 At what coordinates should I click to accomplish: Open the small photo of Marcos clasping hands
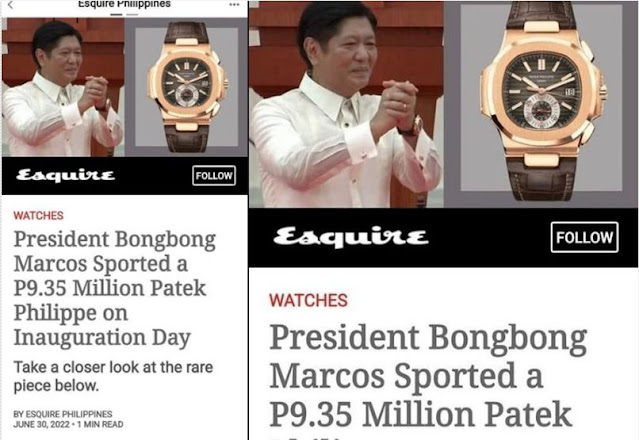(x=63, y=87)
